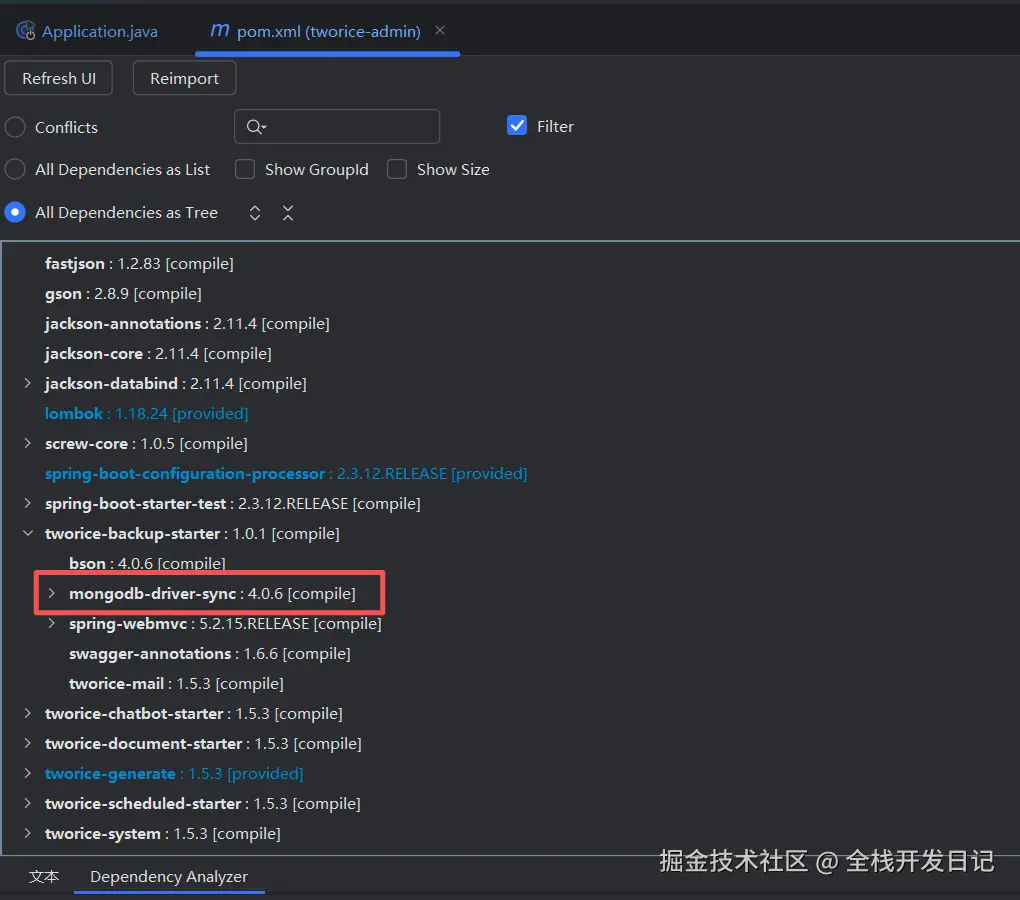Select tworice-document-starter : 1.5.3 text

(x=203, y=743)
